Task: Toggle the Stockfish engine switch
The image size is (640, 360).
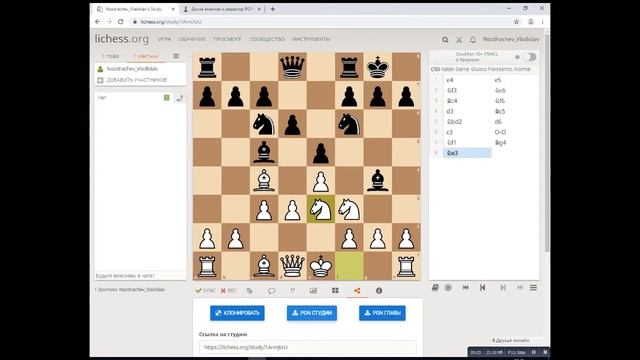Action: (x=529, y=57)
